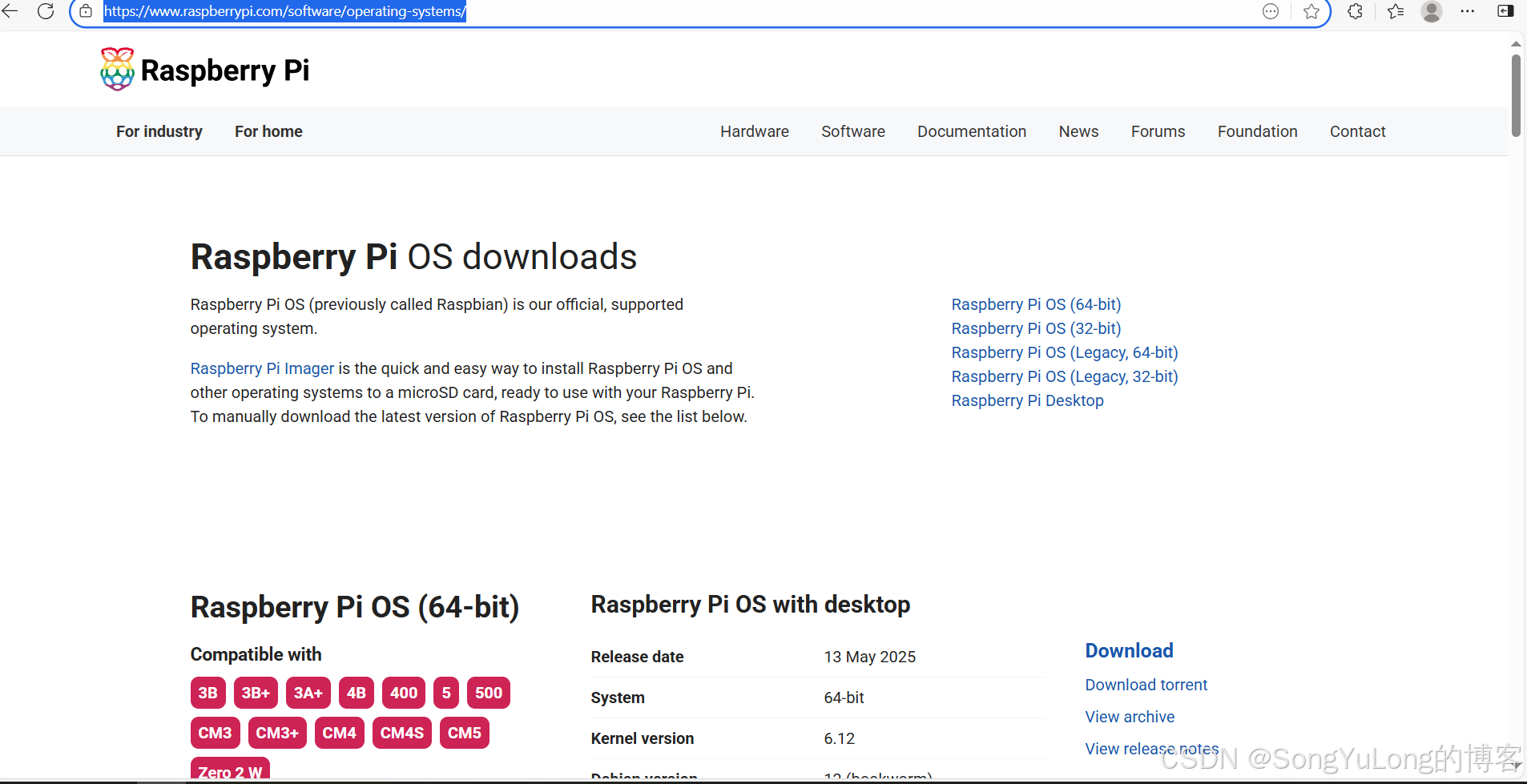
Task: Click the Raspberry Pi OS (64-bit) heading
Action: click(355, 607)
